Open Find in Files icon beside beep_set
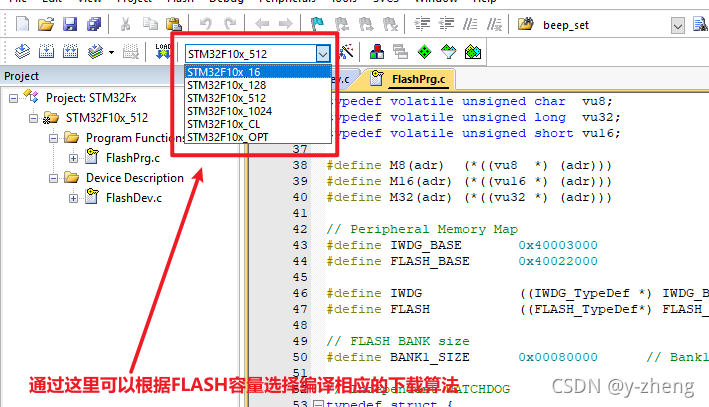The image size is (709, 407). (526, 24)
